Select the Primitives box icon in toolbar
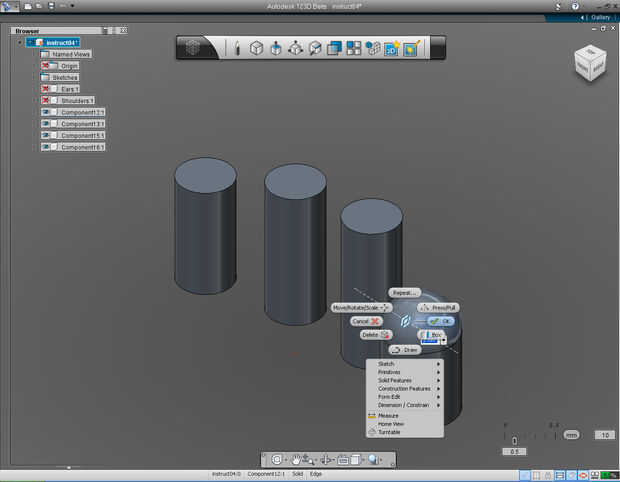This screenshot has height=482, width=620. (x=256, y=48)
